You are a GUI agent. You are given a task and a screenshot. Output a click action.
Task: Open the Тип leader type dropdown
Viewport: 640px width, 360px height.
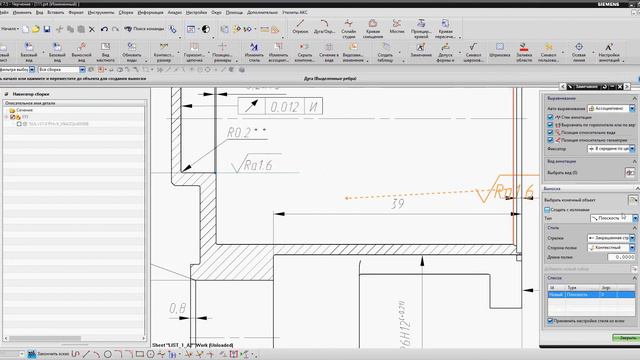[613, 218]
